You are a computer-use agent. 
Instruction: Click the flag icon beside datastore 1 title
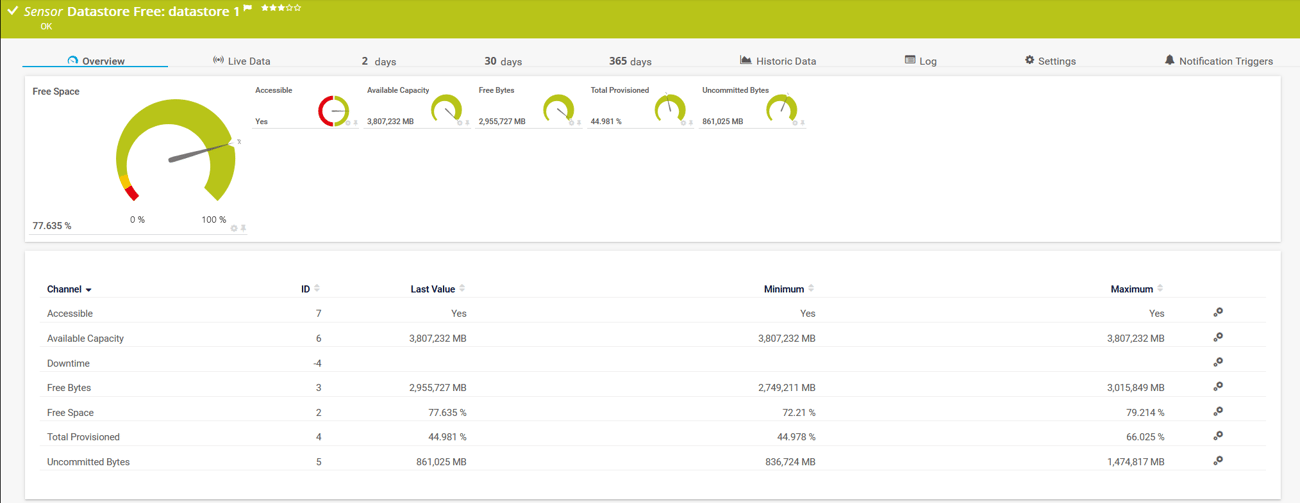click(x=248, y=9)
